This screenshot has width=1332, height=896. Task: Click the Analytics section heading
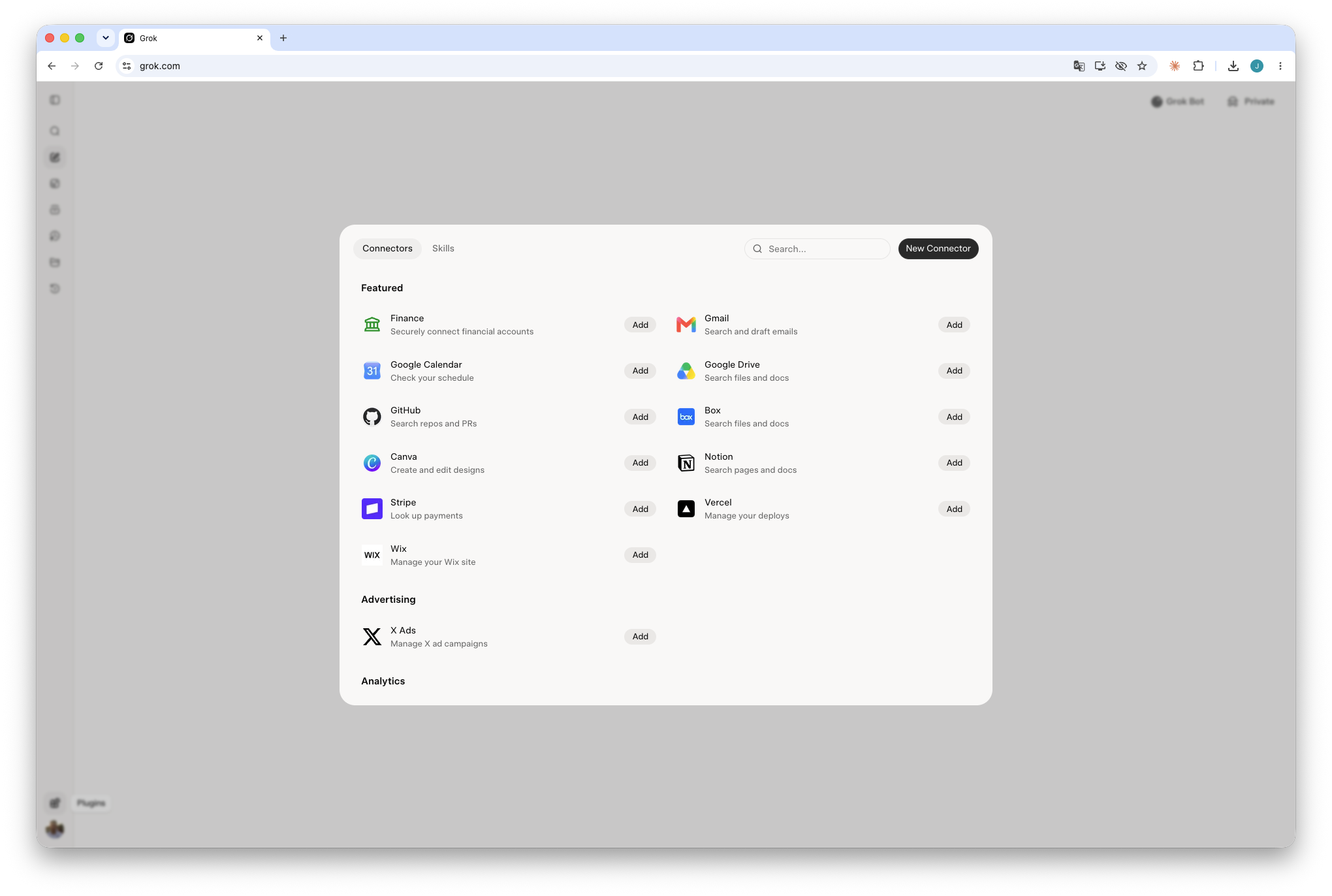click(x=383, y=681)
